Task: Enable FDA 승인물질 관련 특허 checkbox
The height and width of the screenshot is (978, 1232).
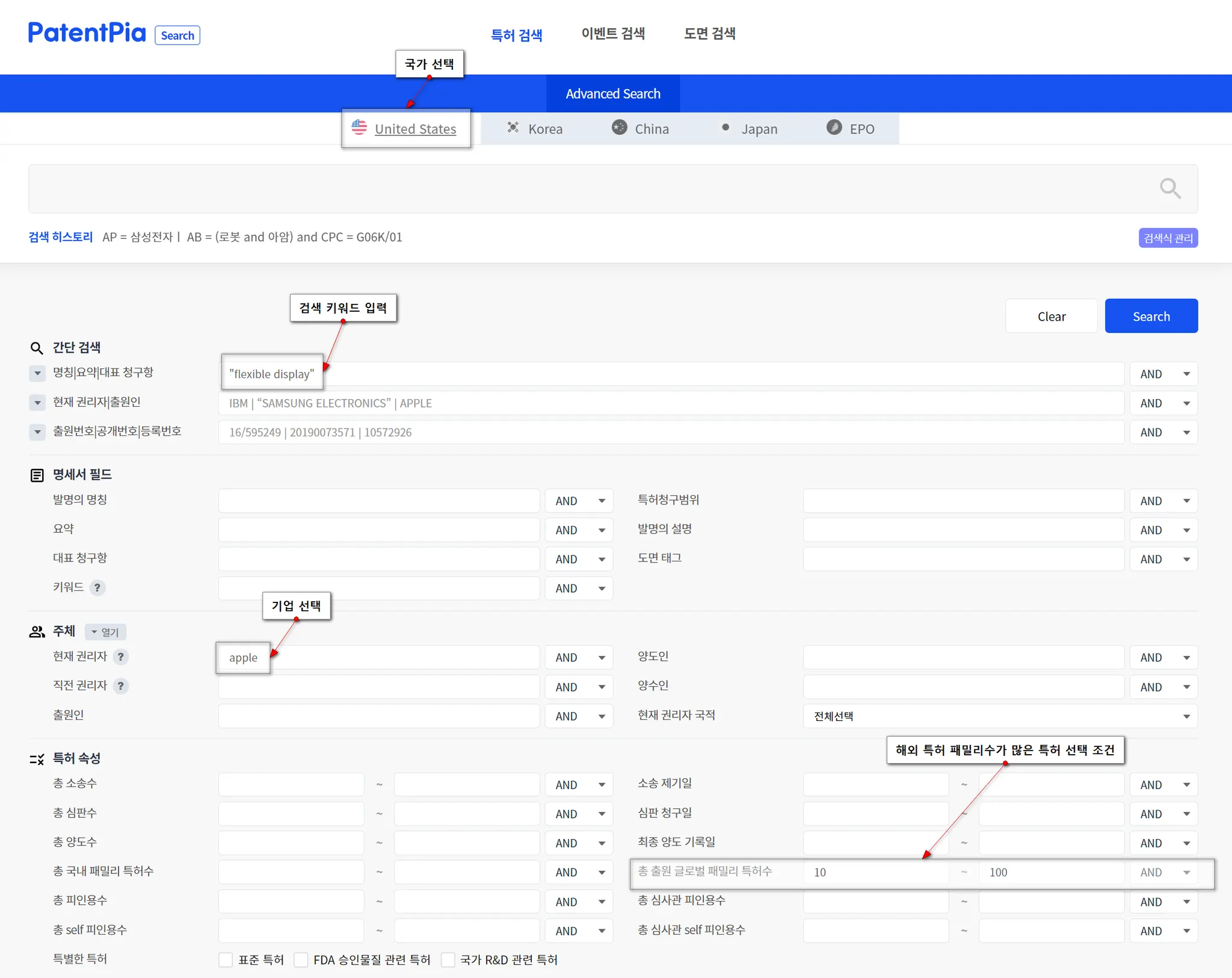Action: click(x=301, y=960)
